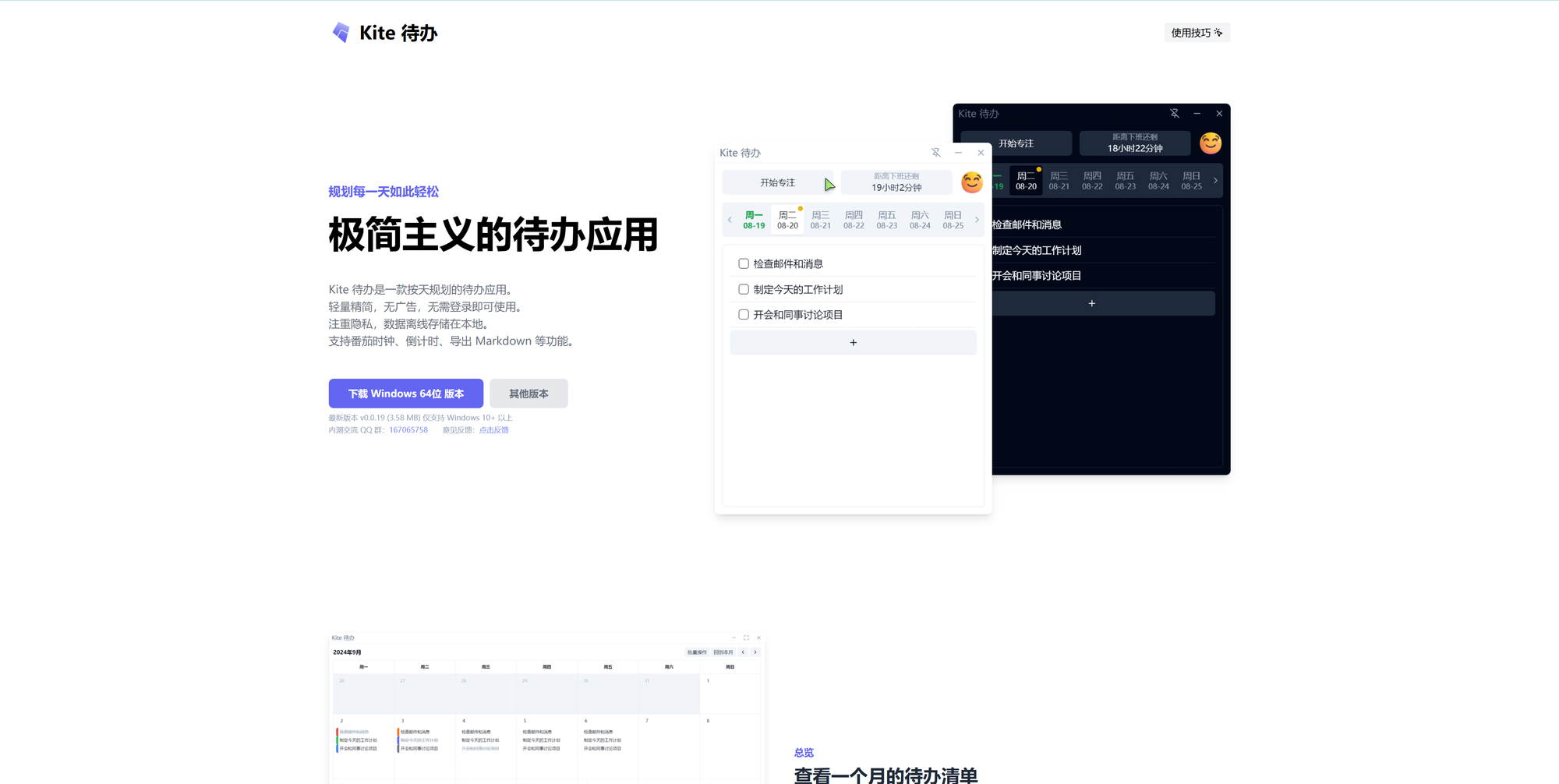Toggle fullscreen icon in calendar window
Screen dimensions: 1559x784
click(x=746, y=637)
